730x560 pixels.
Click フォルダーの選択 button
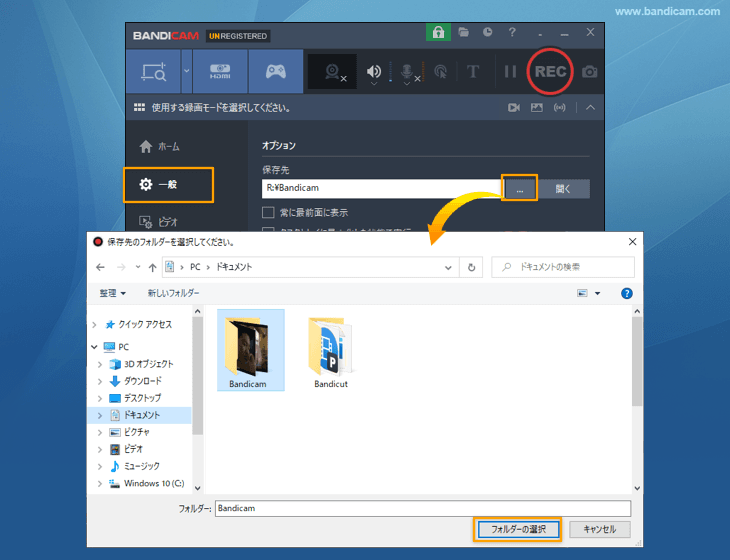click(x=518, y=529)
